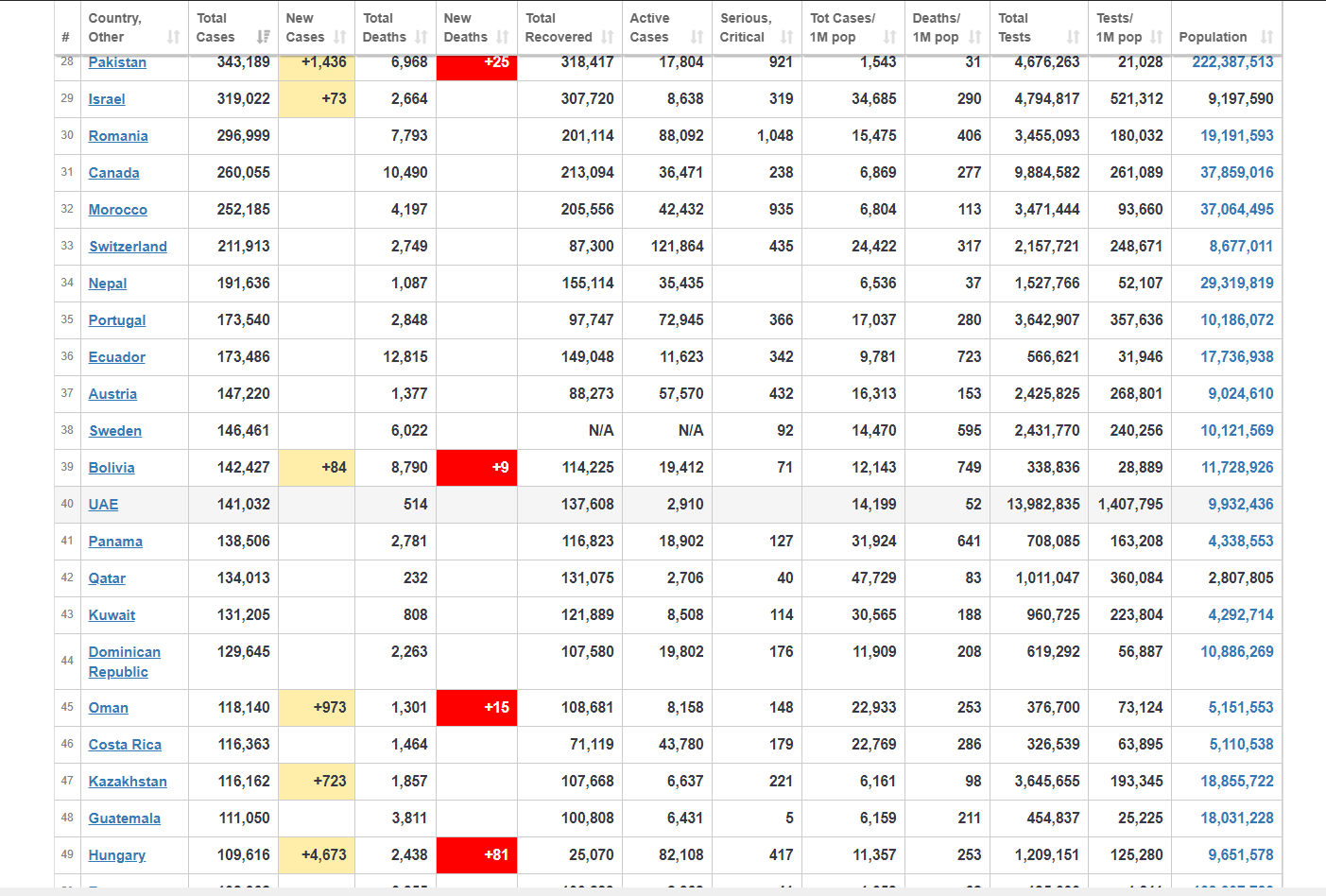Click the Deaths/1M pop sort icon

(x=974, y=37)
